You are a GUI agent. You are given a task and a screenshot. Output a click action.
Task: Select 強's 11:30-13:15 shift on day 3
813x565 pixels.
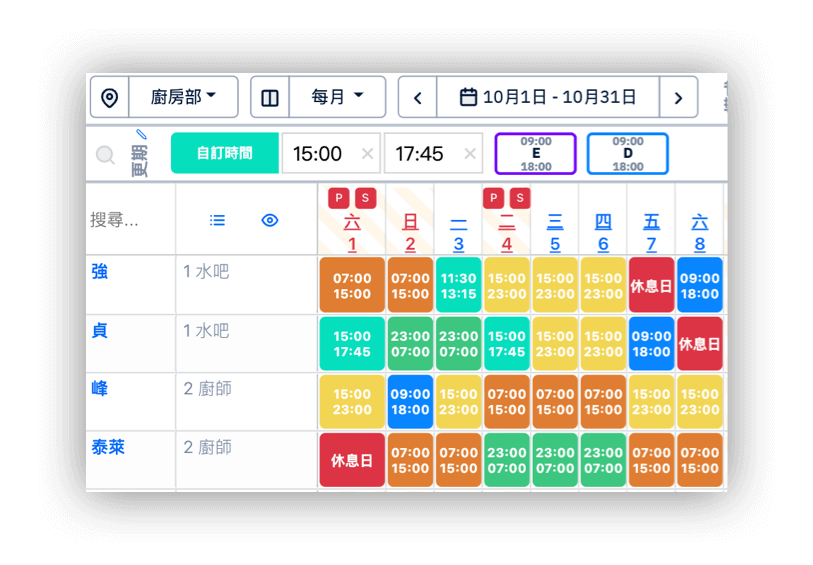(x=458, y=285)
